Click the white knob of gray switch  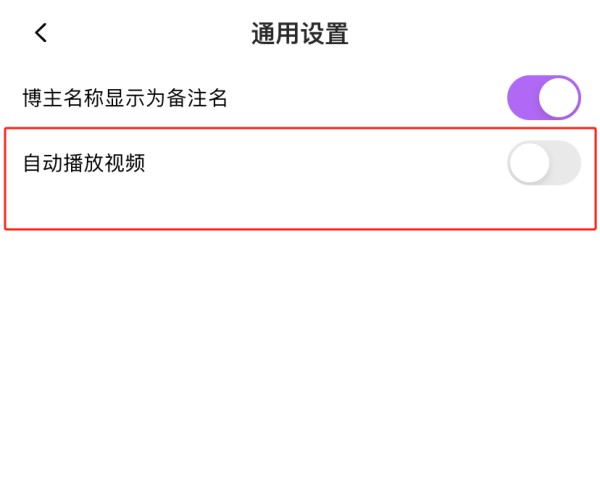tap(528, 163)
